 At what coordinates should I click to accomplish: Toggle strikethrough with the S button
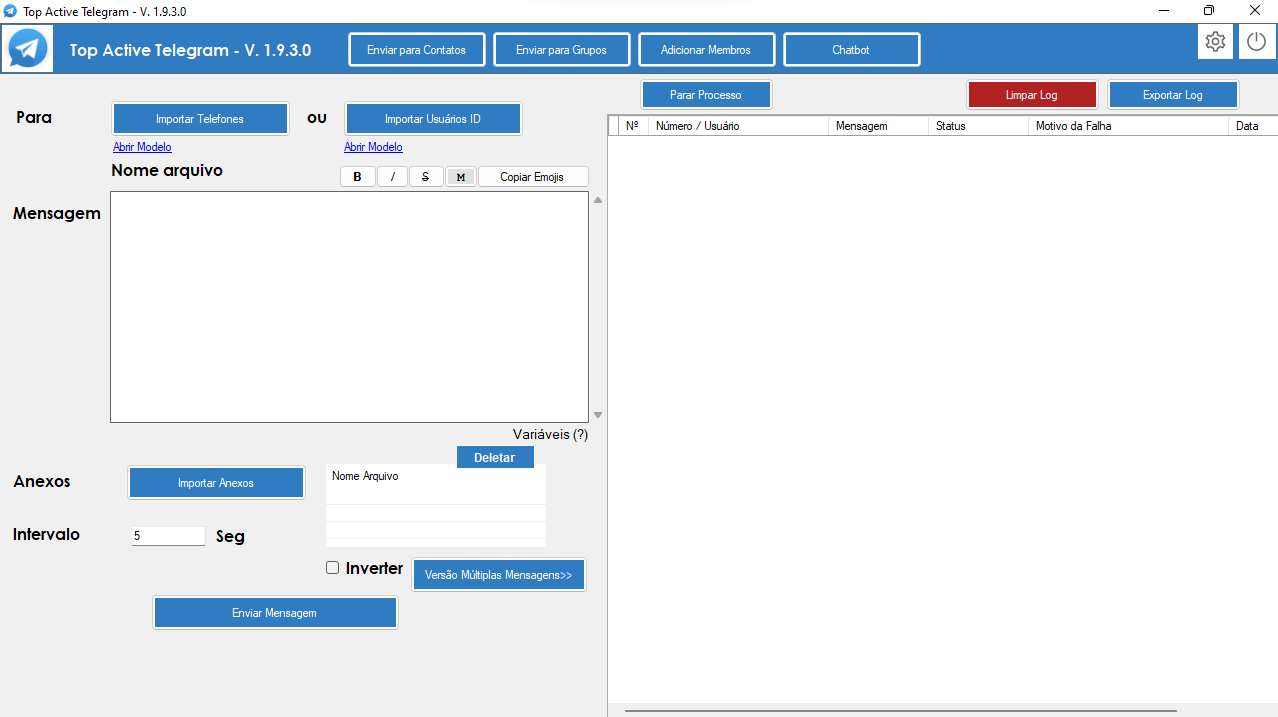coord(426,177)
